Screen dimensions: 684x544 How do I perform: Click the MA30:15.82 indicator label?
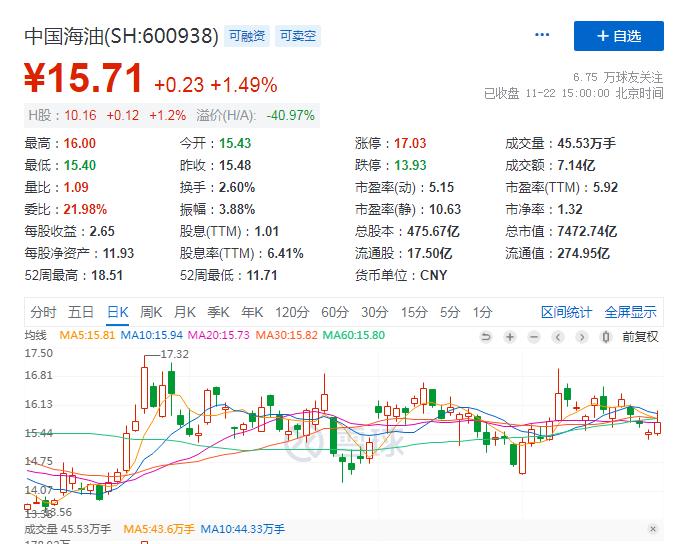tap(287, 335)
